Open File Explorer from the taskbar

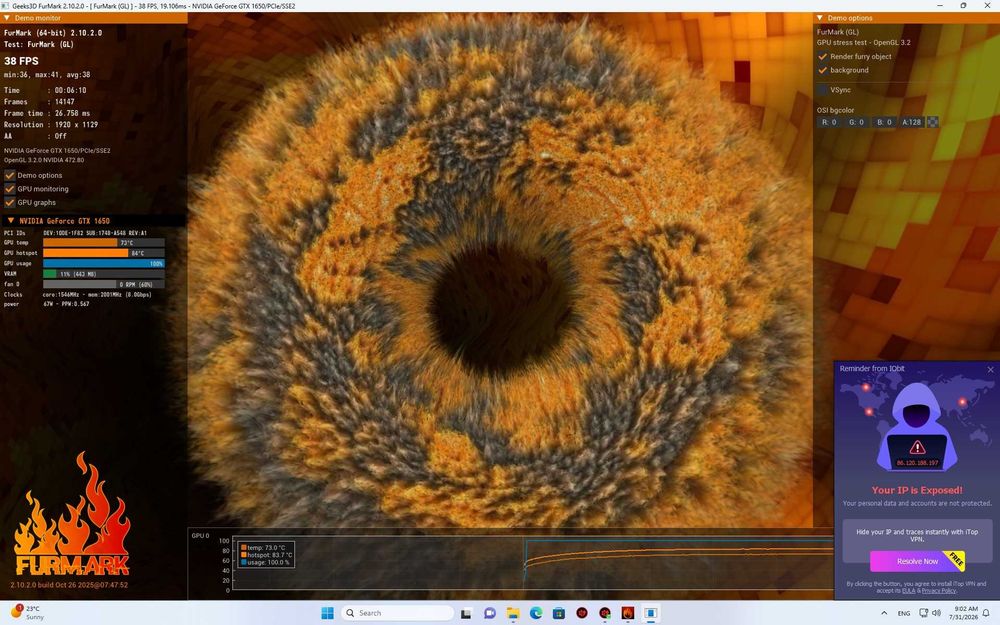coord(513,613)
